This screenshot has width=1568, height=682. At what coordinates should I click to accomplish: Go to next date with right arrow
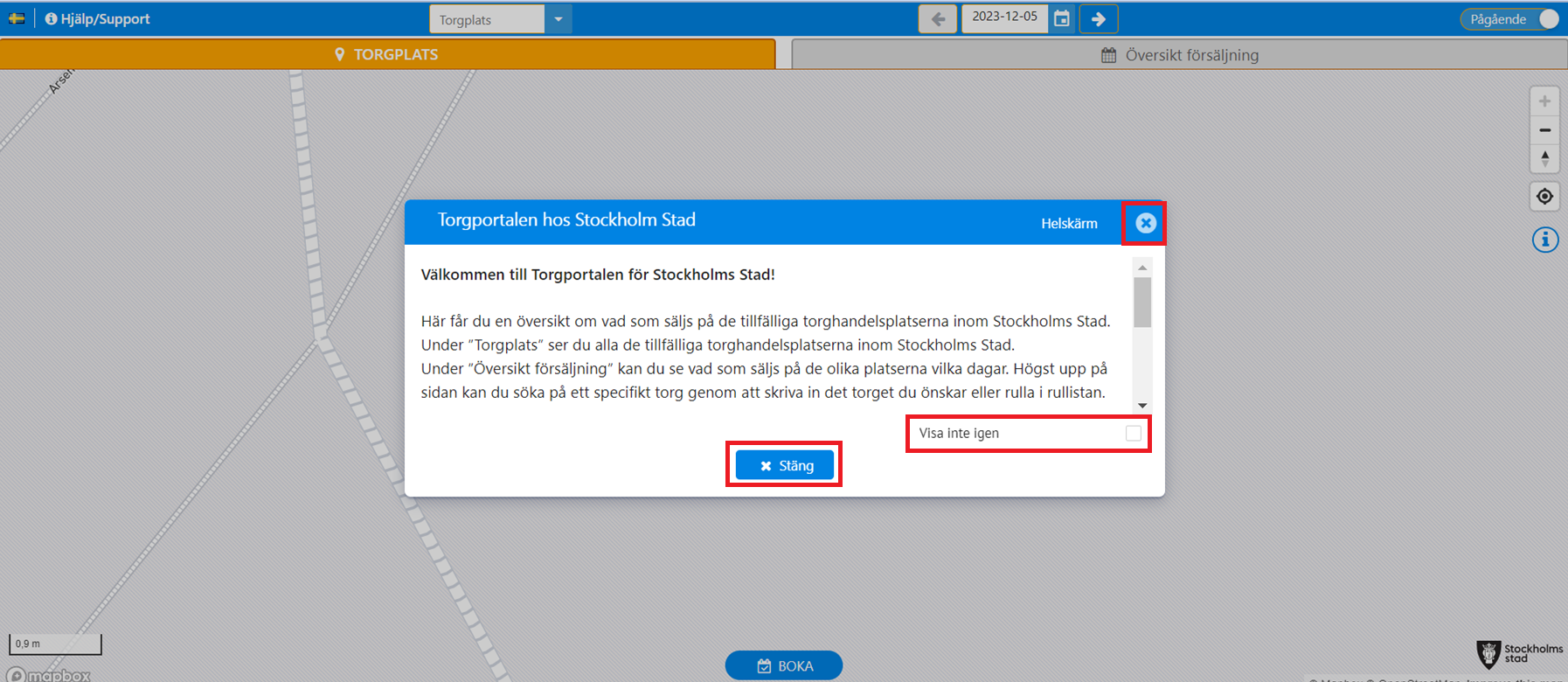(x=1099, y=19)
